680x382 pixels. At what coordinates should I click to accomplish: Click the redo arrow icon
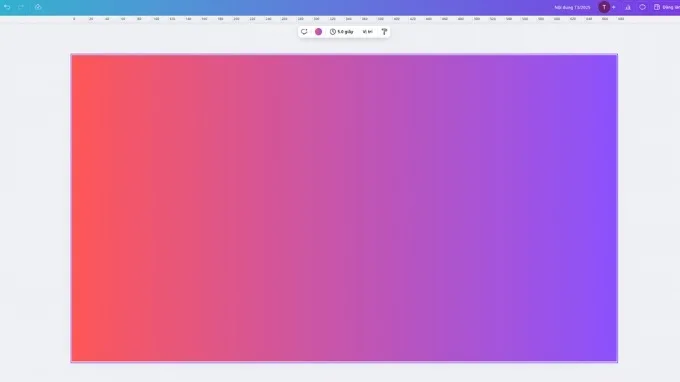coord(21,7)
